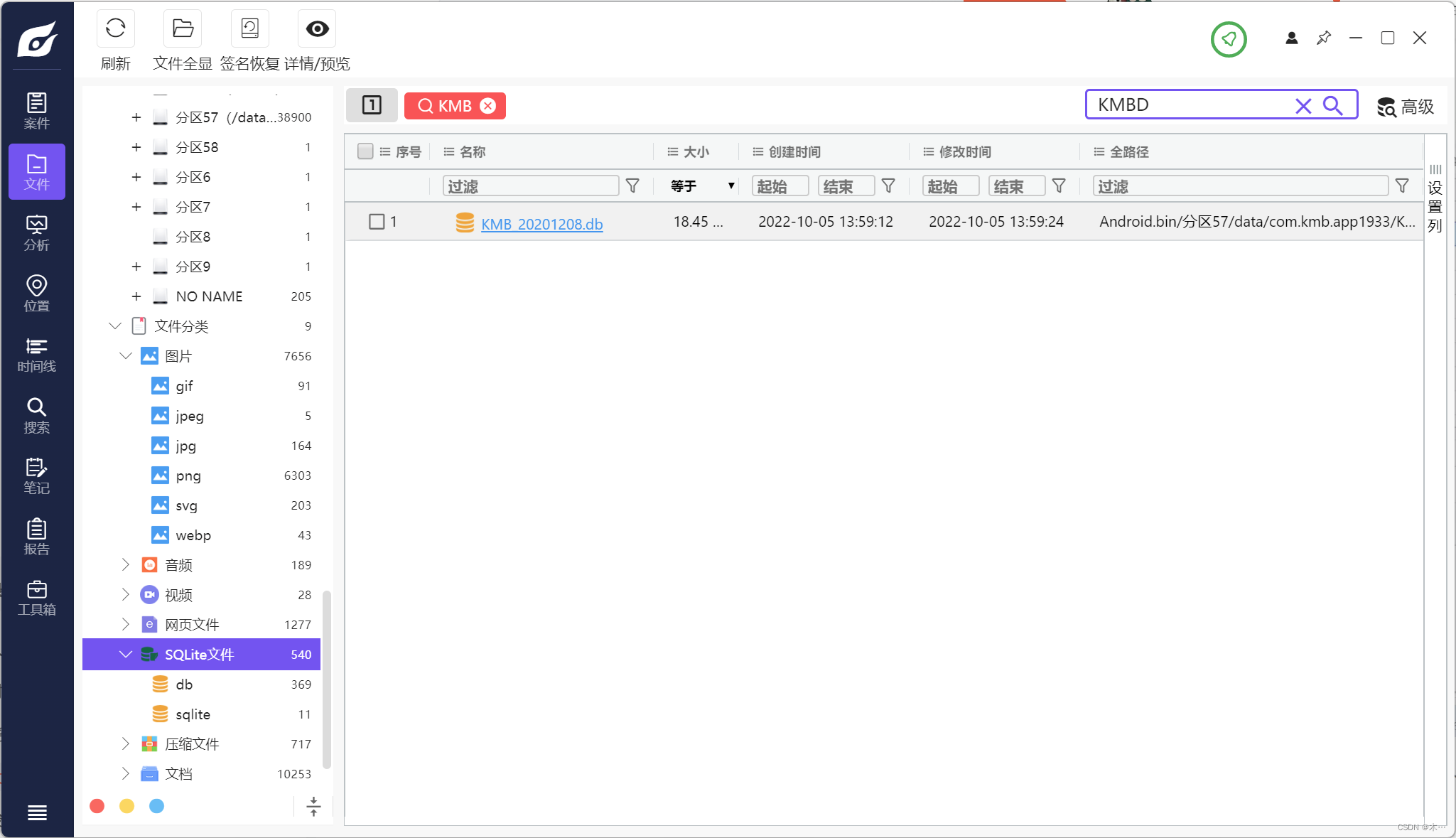
Task: Click the red color tag dot
Action: pyautogui.click(x=97, y=806)
